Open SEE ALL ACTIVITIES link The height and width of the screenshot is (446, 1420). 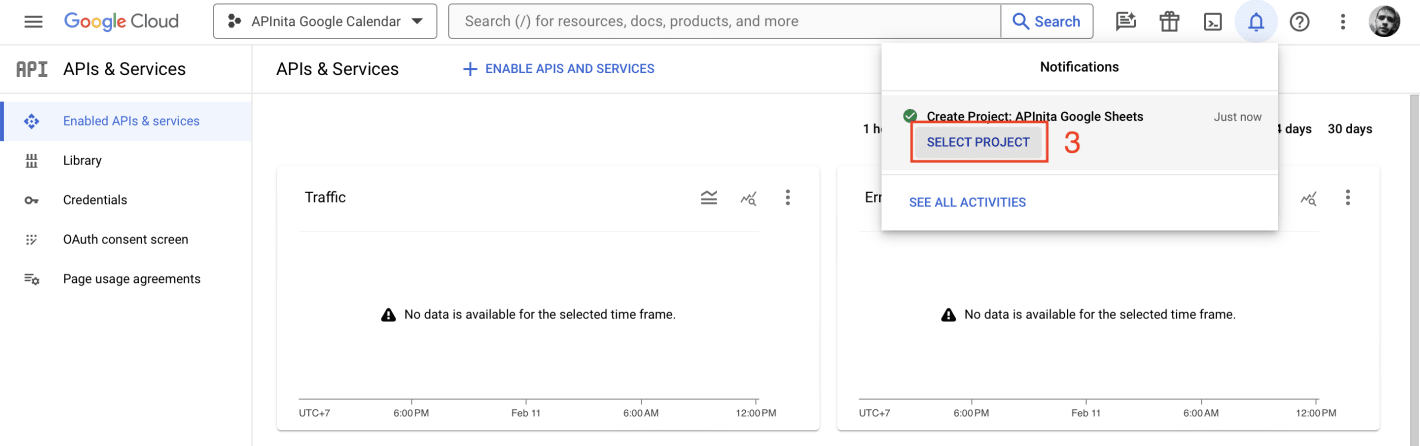[x=967, y=202]
